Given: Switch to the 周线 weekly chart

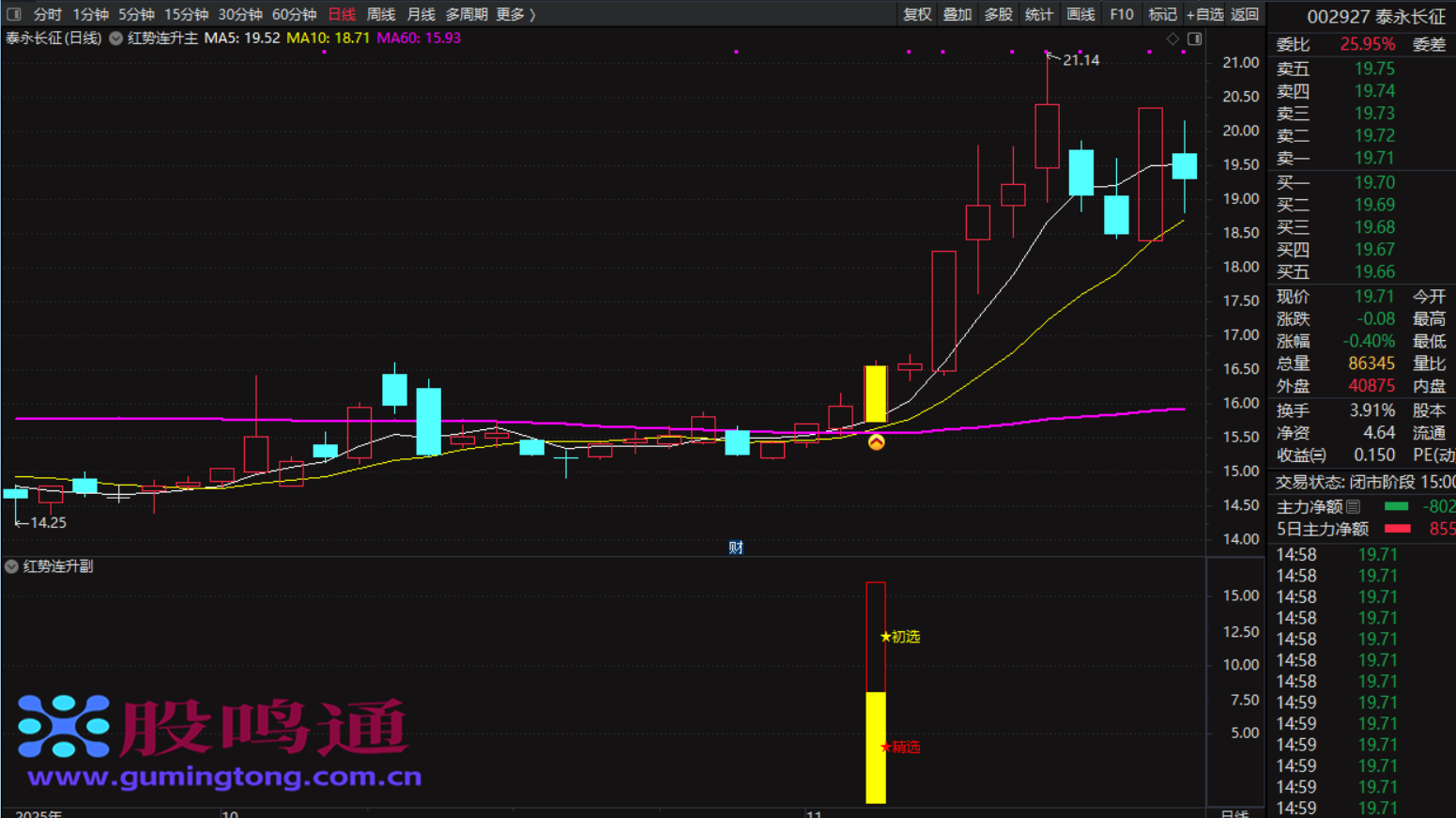Looking at the screenshot, I should [380, 14].
